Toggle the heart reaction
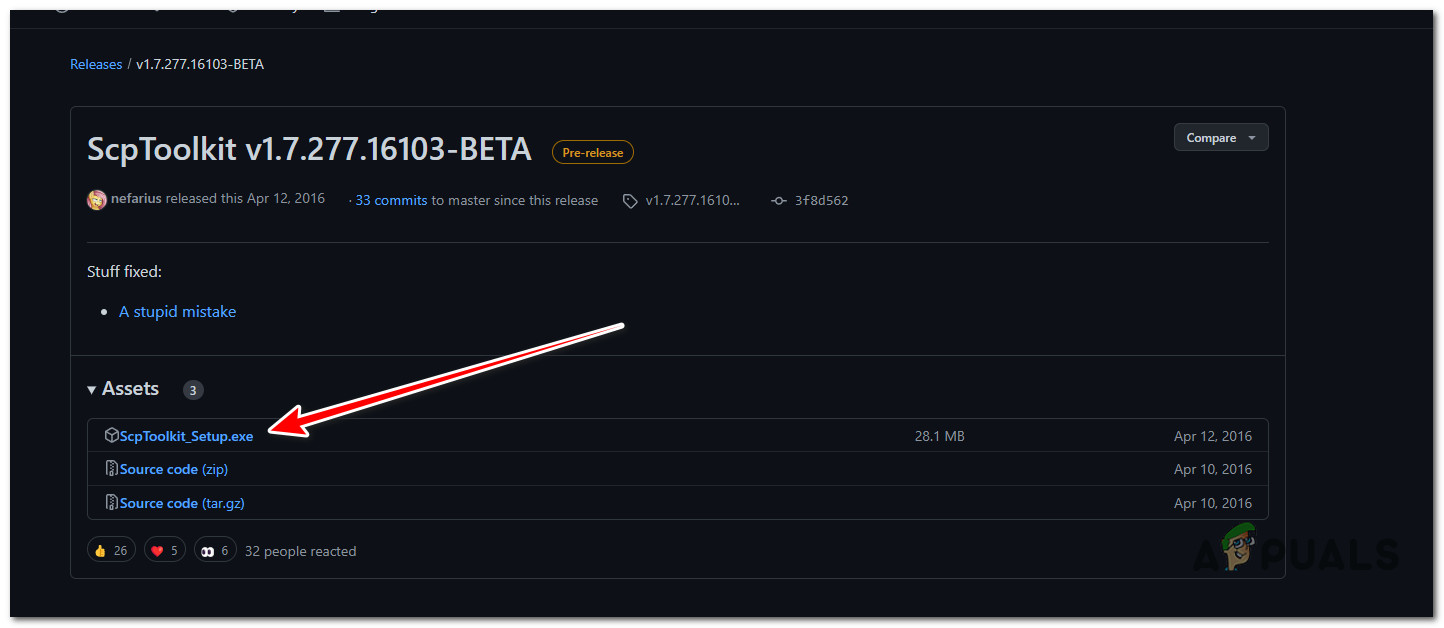 (x=165, y=551)
